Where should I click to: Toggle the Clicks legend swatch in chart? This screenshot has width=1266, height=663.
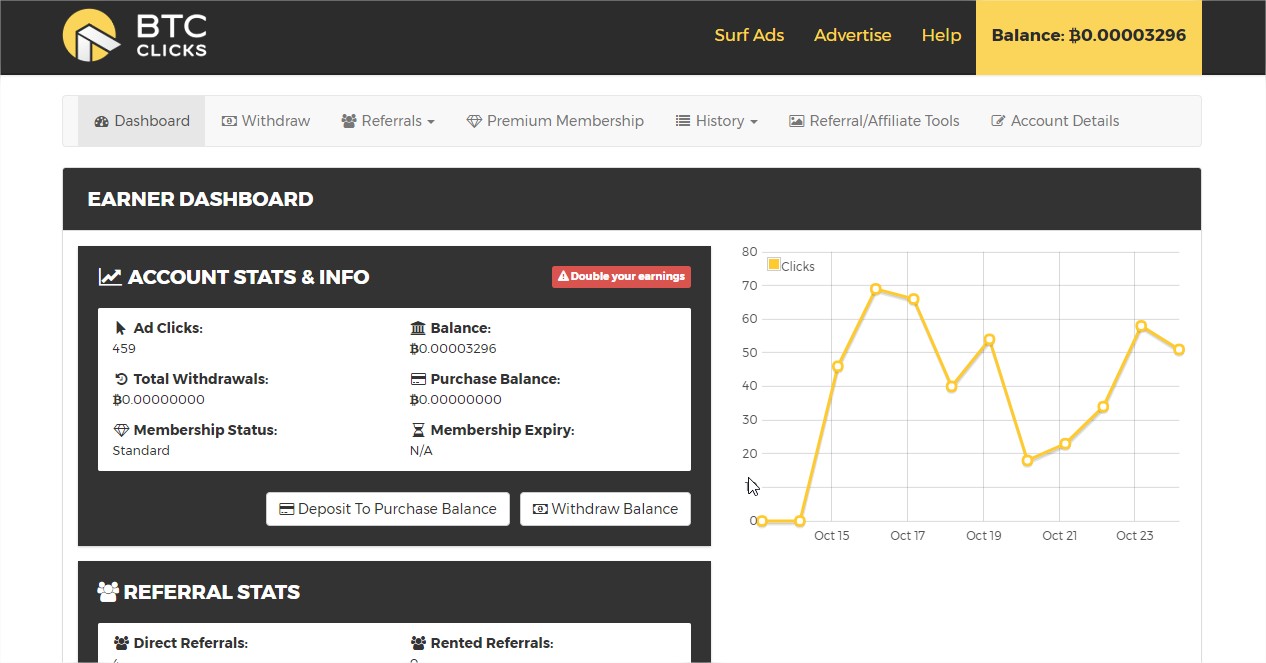tap(773, 265)
